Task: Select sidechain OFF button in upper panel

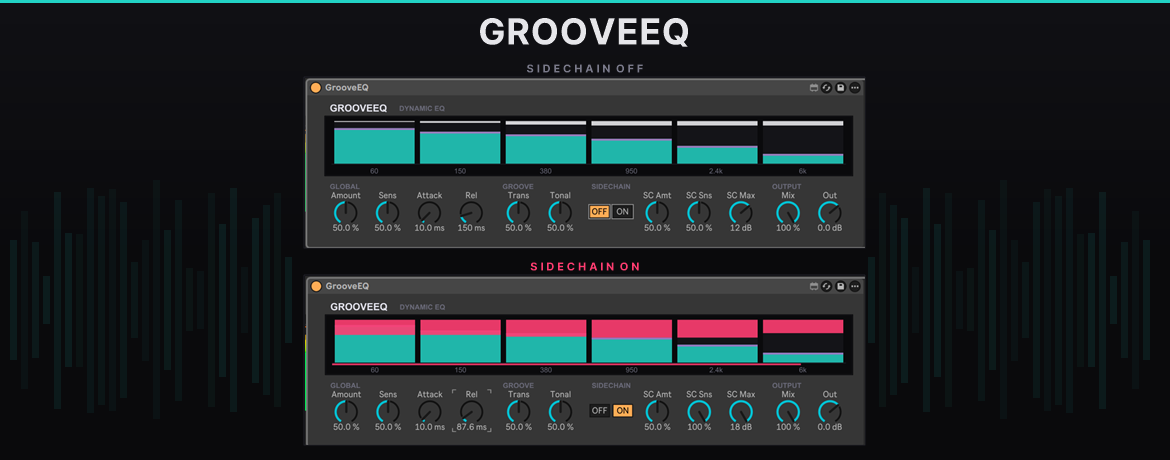Action: tap(599, 211)
